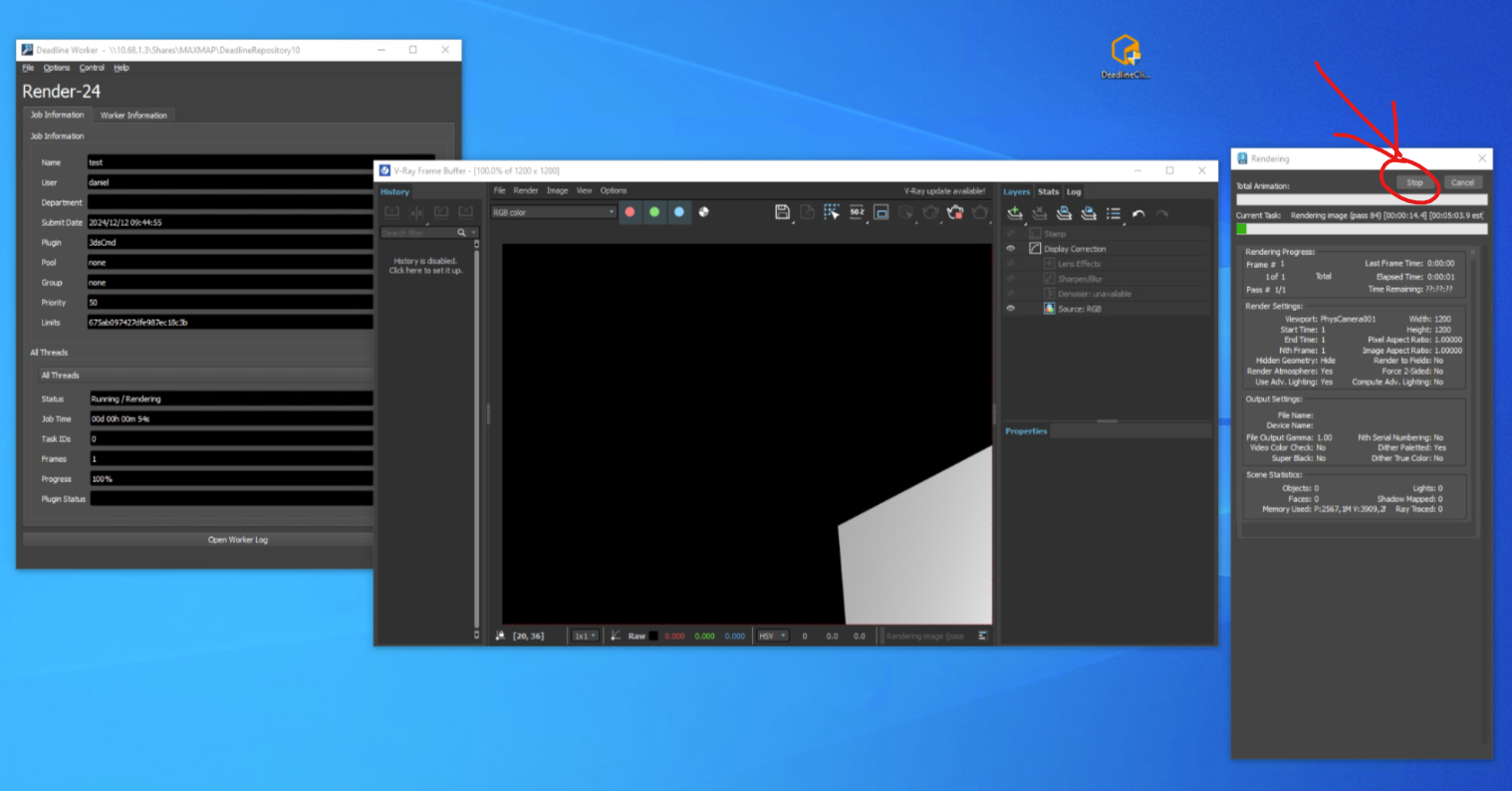Open View menu in V-Ray Frame Buffer
Screen dimensions: 1512x791
pos(584,190)
